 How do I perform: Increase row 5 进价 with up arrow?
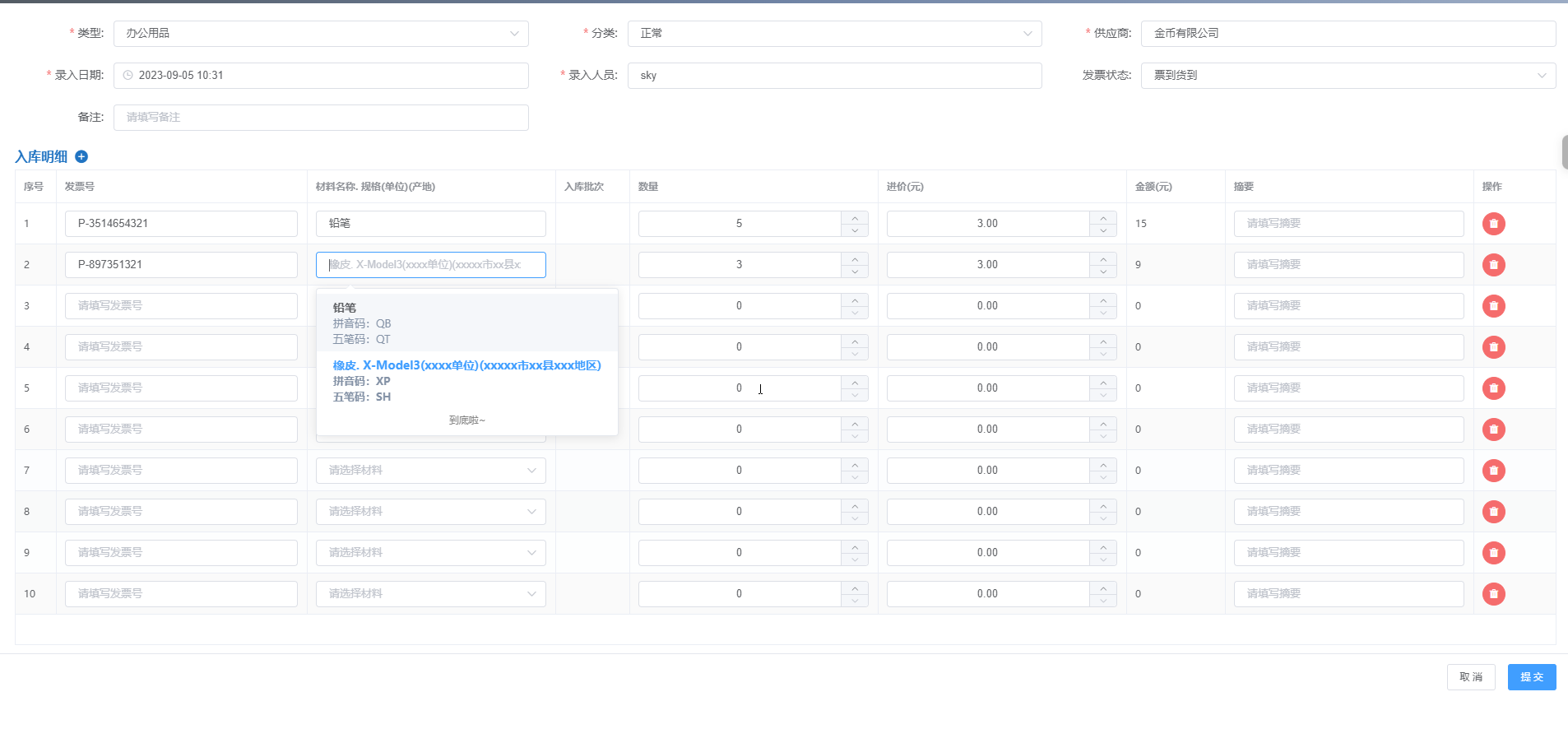point(1103,383)
